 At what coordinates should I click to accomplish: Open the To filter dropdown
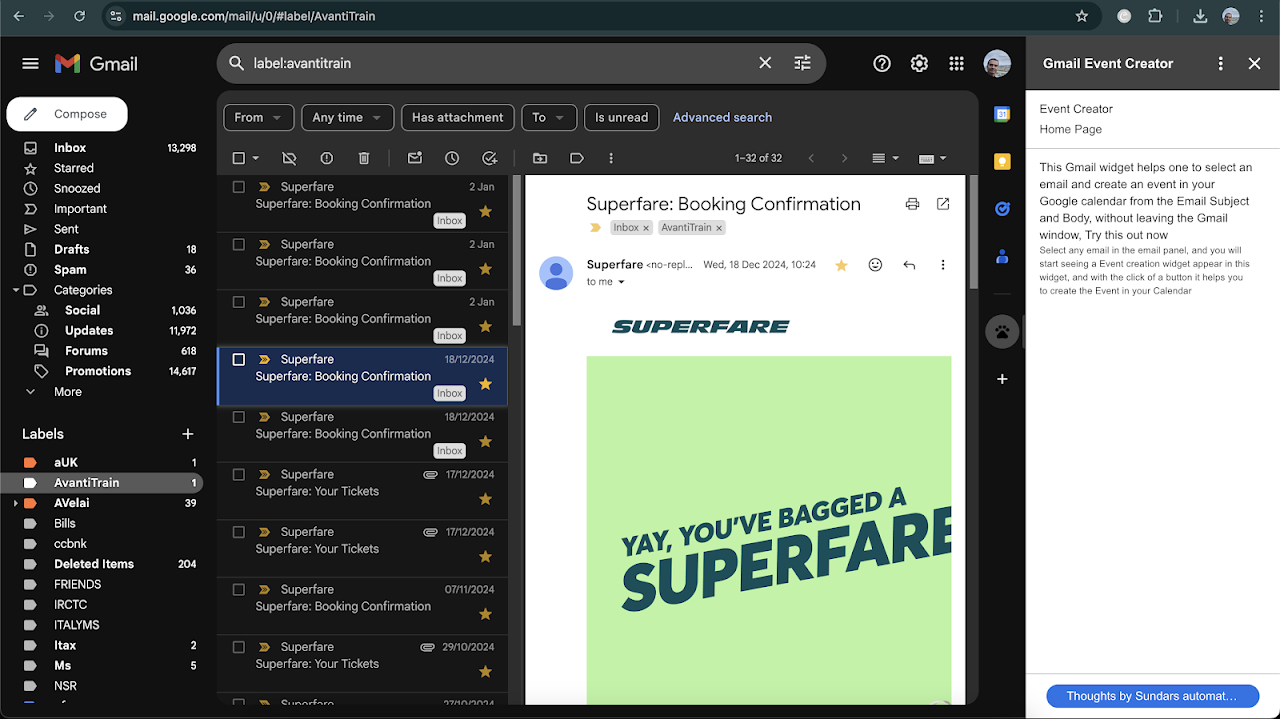pos(549,117)
